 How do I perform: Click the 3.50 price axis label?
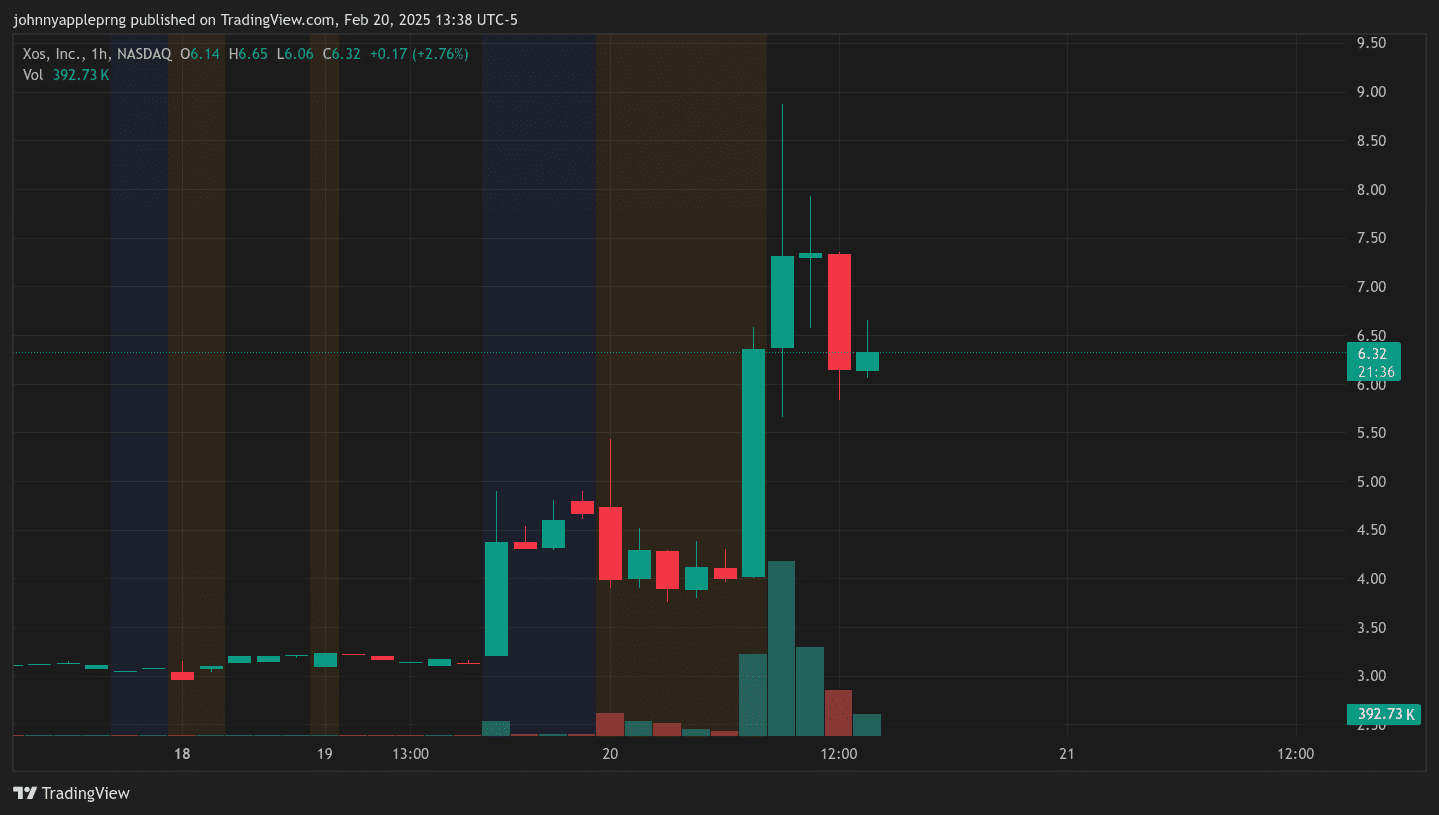[1371, 628]
